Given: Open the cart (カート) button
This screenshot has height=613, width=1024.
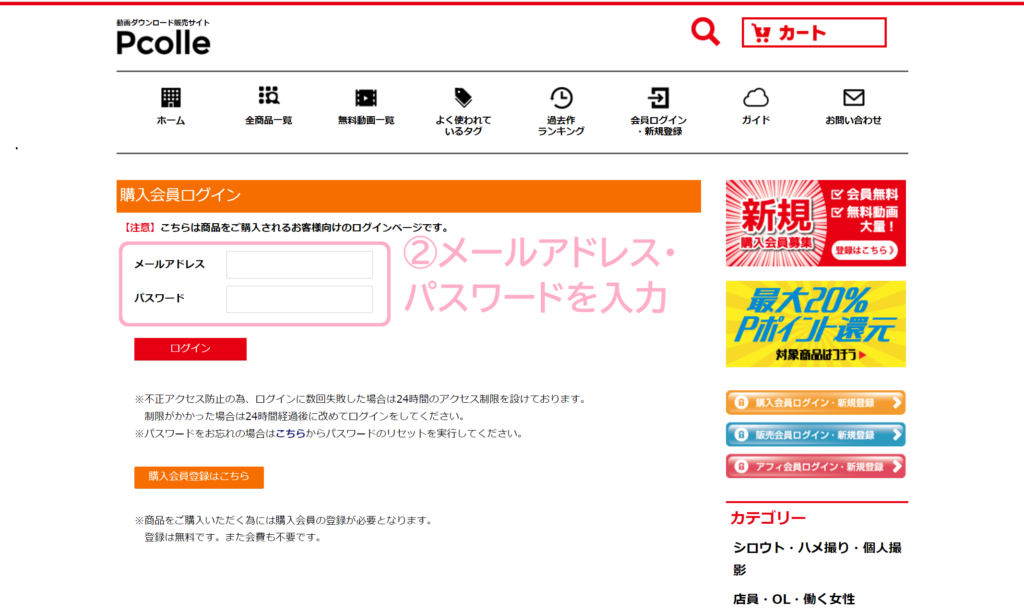Looking at the screenshot, I should (813, 33).
